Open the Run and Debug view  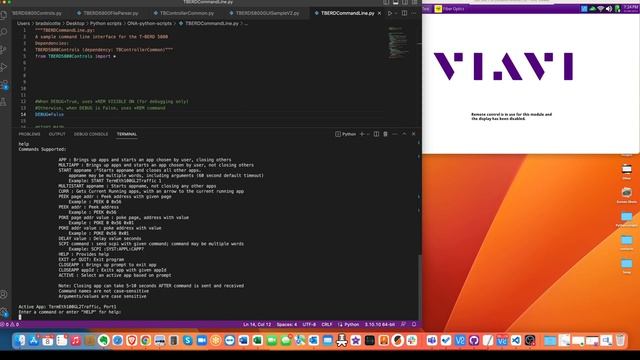[4, 67]
